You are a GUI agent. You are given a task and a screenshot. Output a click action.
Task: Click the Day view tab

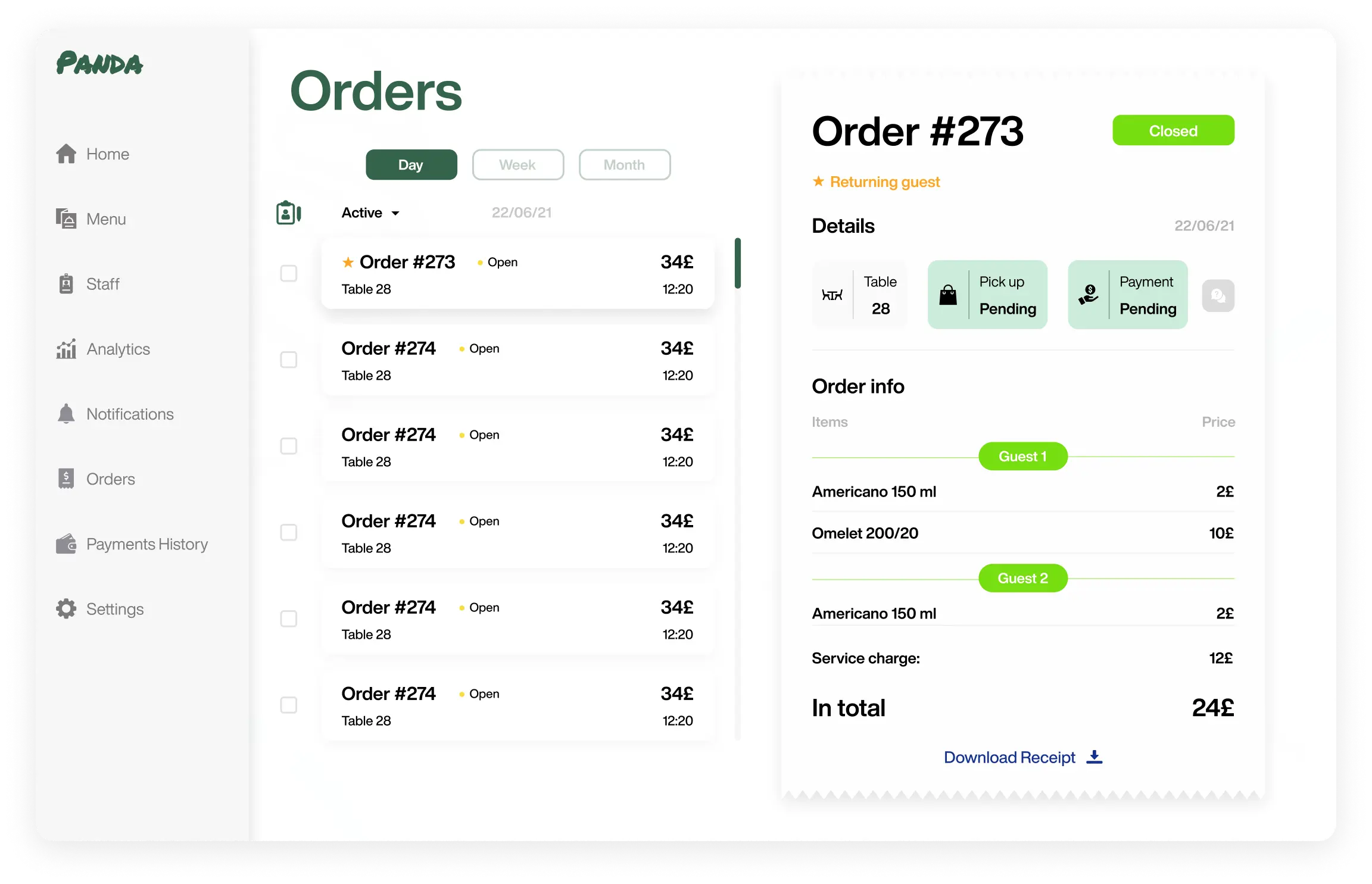(411, 164)
